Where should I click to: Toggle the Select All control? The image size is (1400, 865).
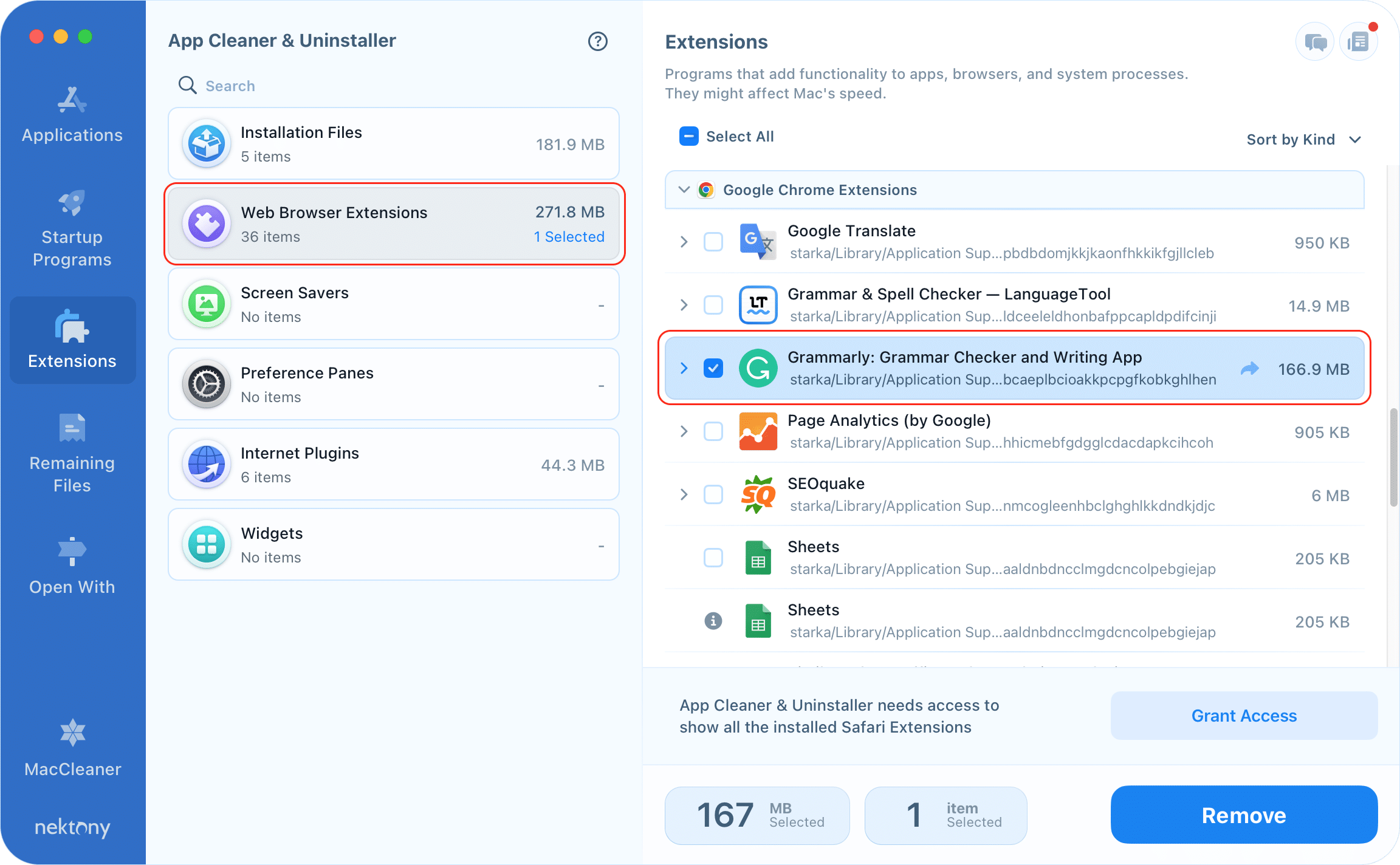click(688, 136)
